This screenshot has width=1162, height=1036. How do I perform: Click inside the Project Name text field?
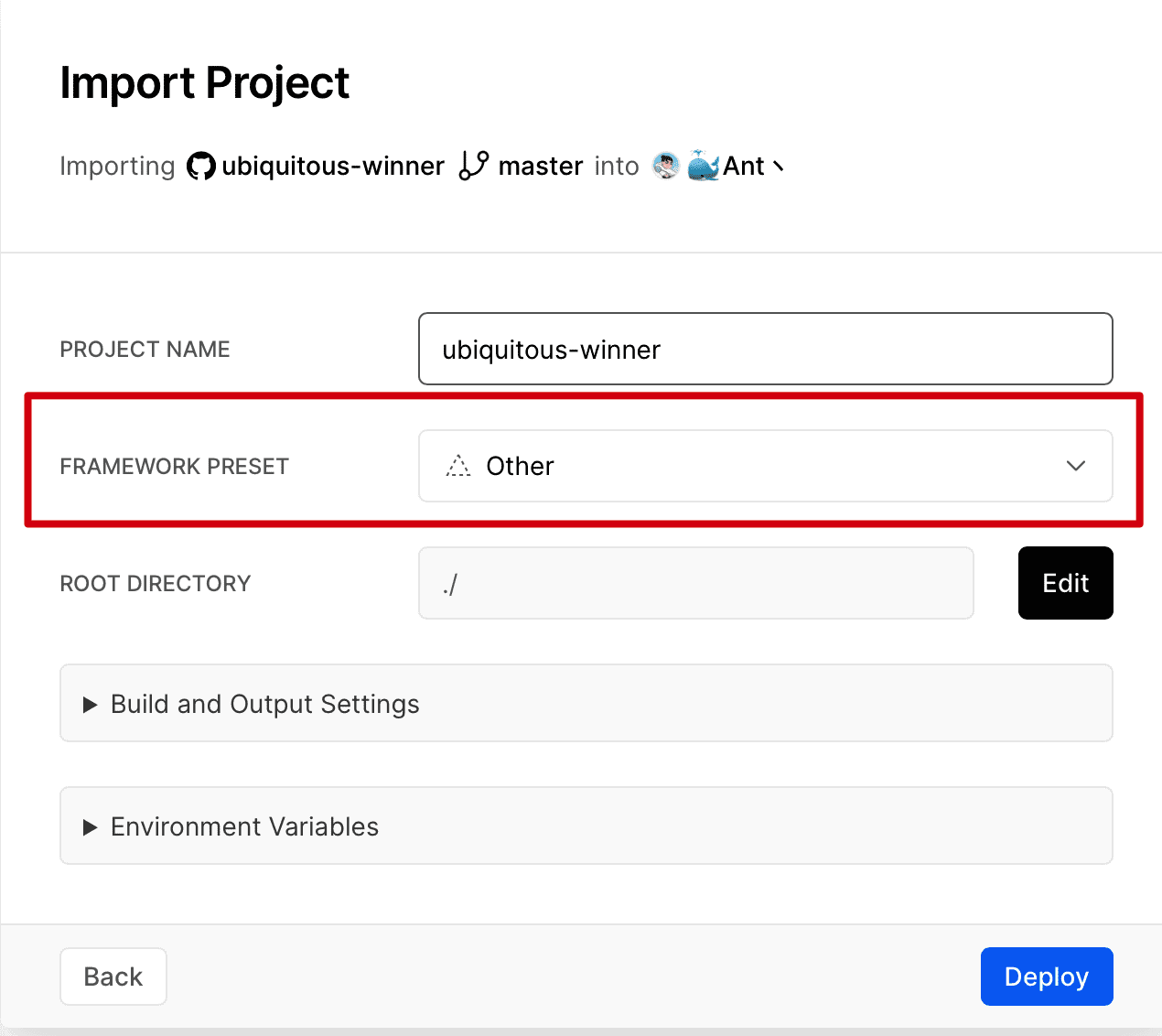tap(765, 349)
